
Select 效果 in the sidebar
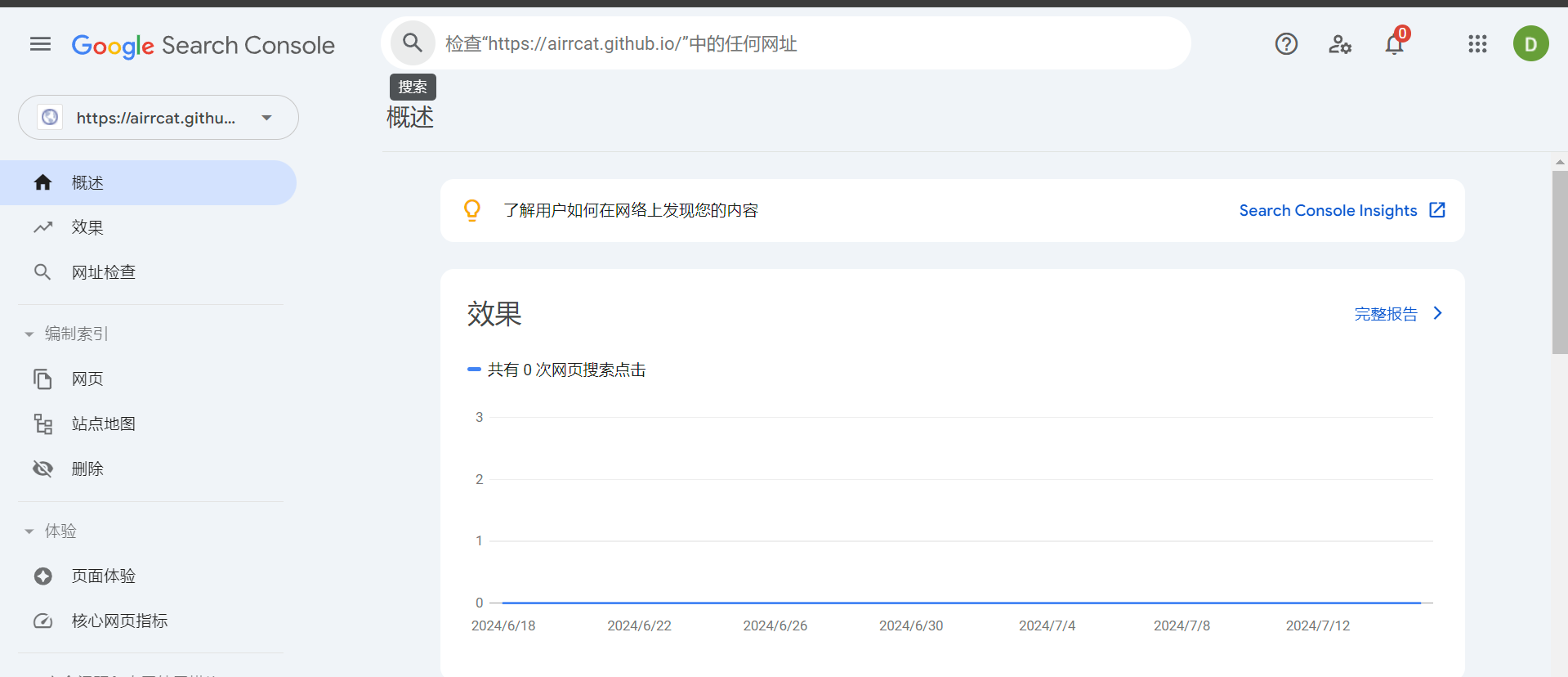(x=87, y=227)
